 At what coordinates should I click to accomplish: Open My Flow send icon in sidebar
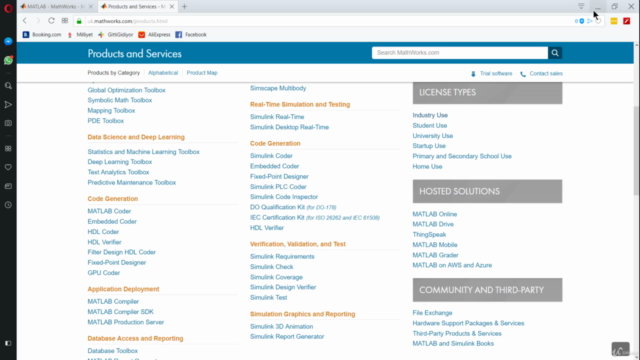point(8,105)
